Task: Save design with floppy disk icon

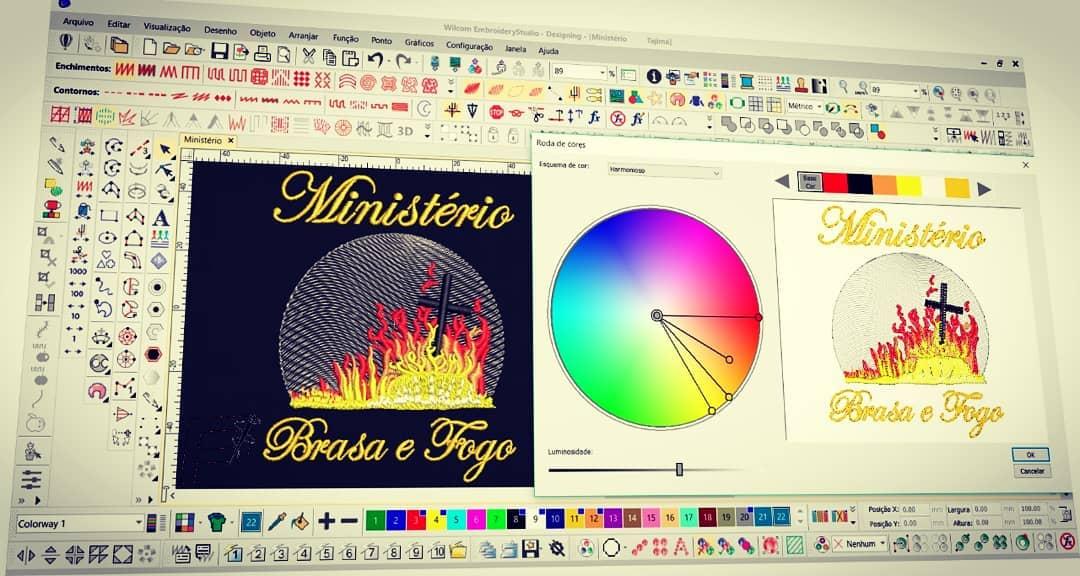Action: point(220,50)
